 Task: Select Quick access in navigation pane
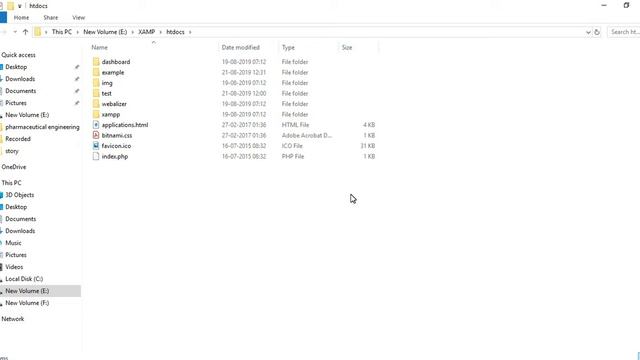pyautogui.click(x=18, y=55)
